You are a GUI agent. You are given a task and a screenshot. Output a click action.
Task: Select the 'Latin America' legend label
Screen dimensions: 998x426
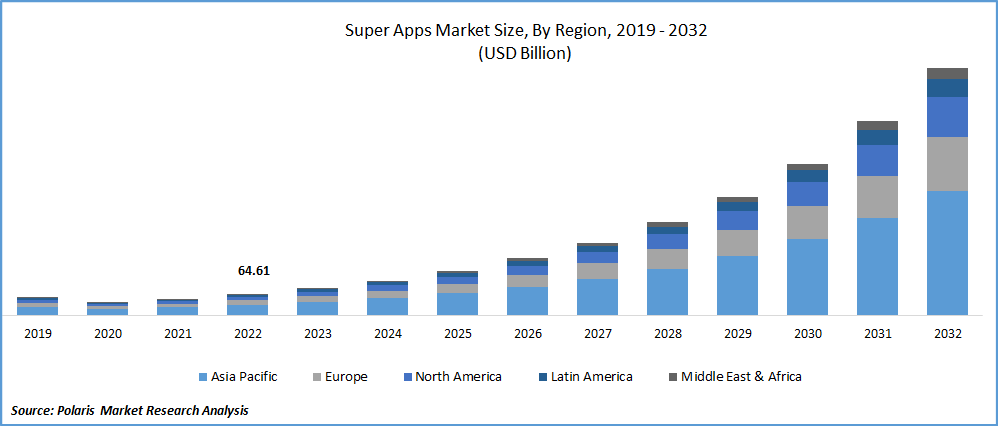tap(591, 377)
